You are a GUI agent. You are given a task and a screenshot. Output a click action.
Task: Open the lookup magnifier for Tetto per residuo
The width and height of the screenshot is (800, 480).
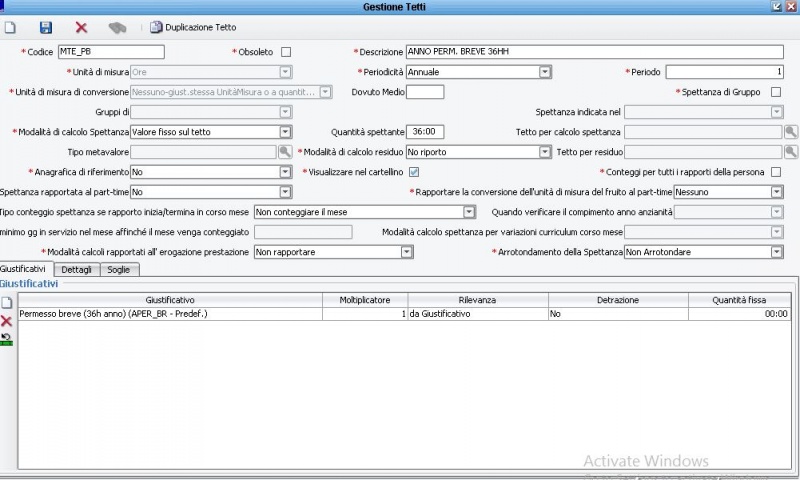click(x=791, y=152)
